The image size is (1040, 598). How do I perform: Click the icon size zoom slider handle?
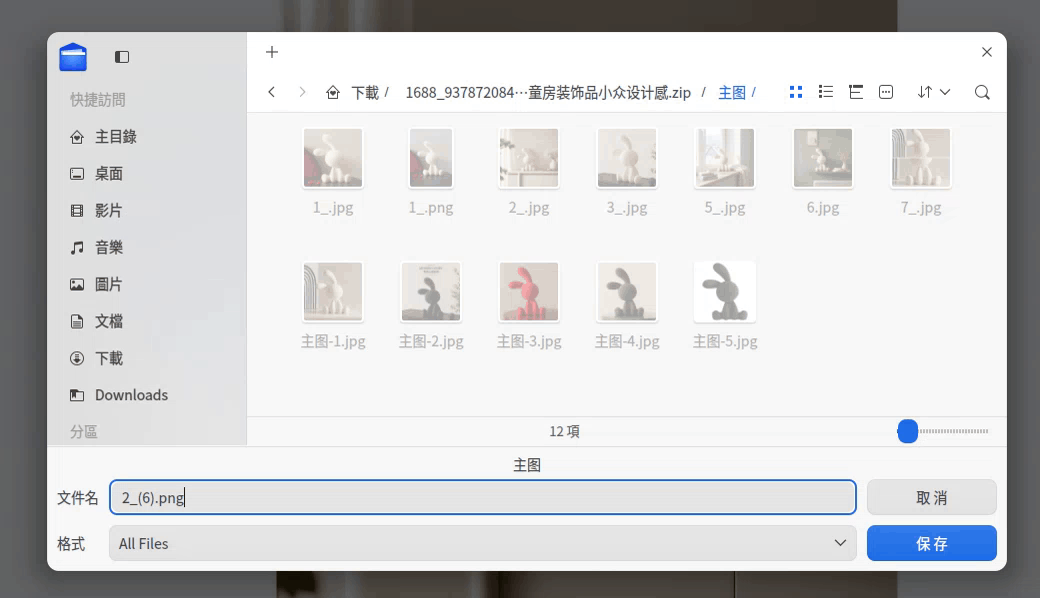(907, 431)
